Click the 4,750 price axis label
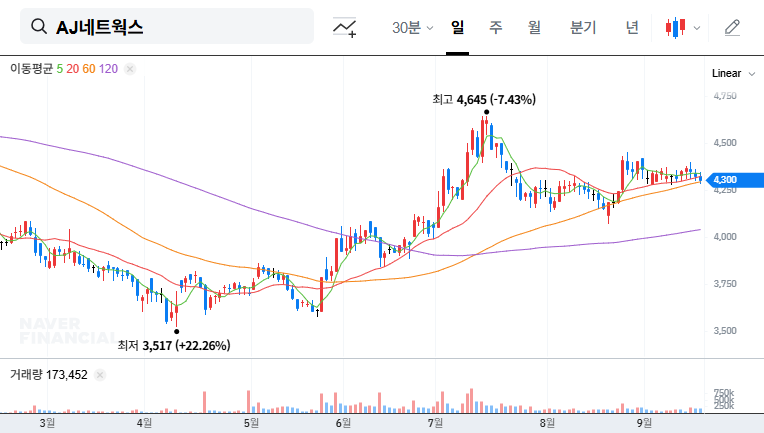 point(725,96)
